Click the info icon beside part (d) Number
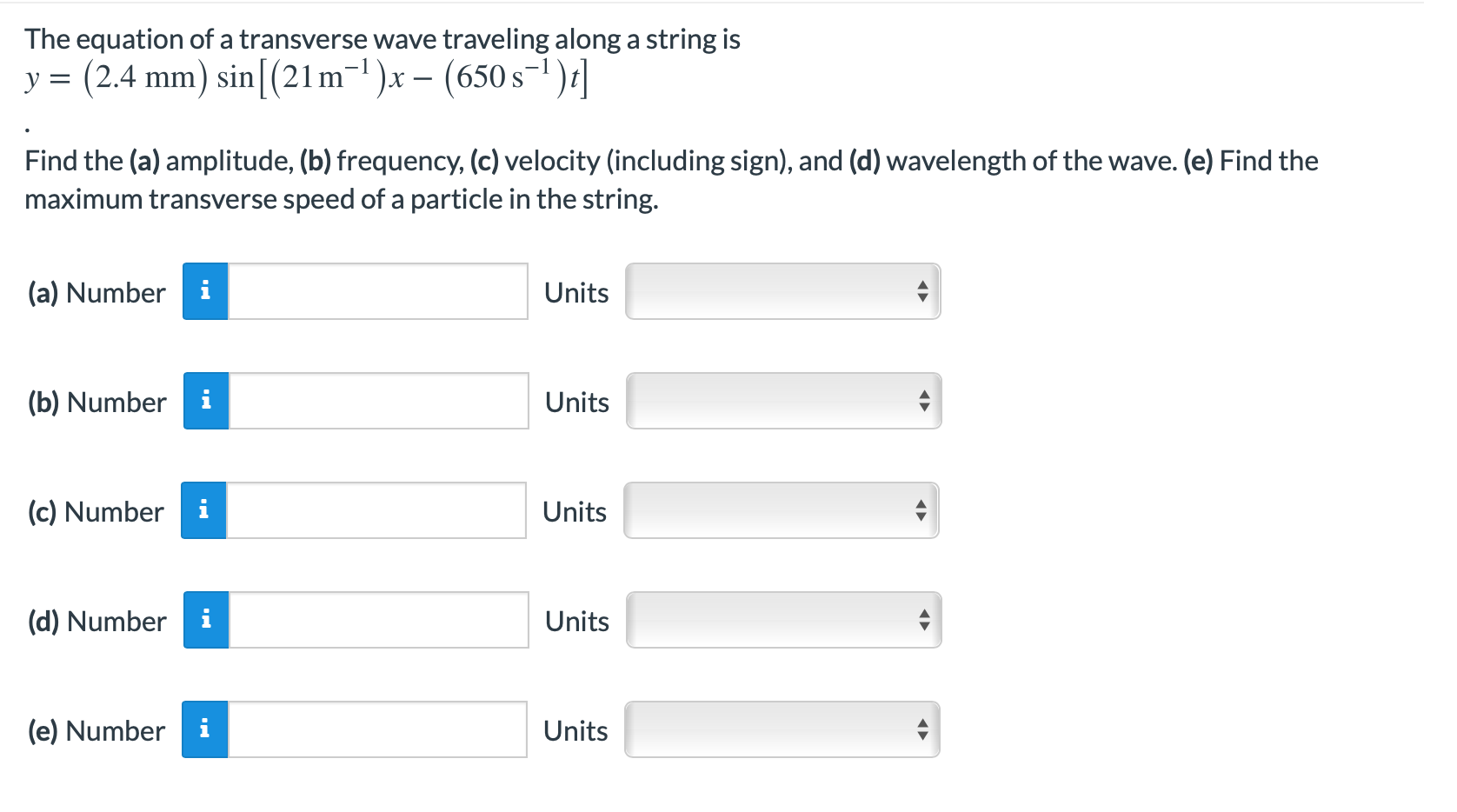 pos(206,621)
